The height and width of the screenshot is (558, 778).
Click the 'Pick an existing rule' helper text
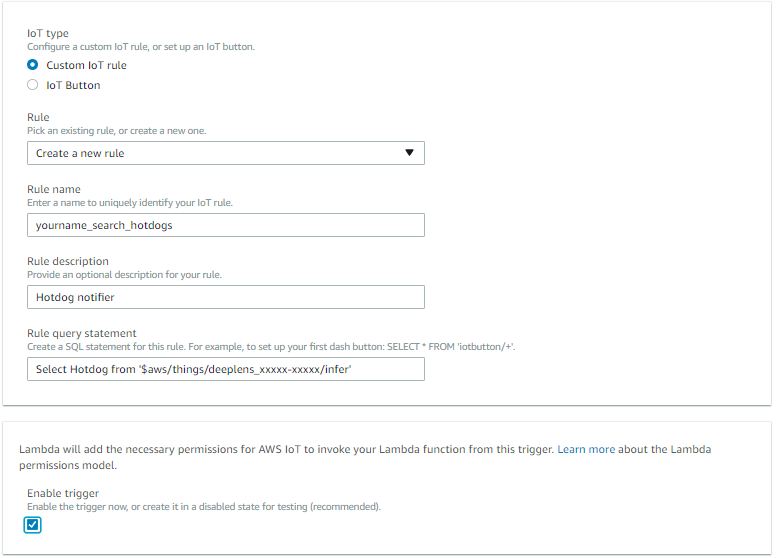[x=117, y=131]
